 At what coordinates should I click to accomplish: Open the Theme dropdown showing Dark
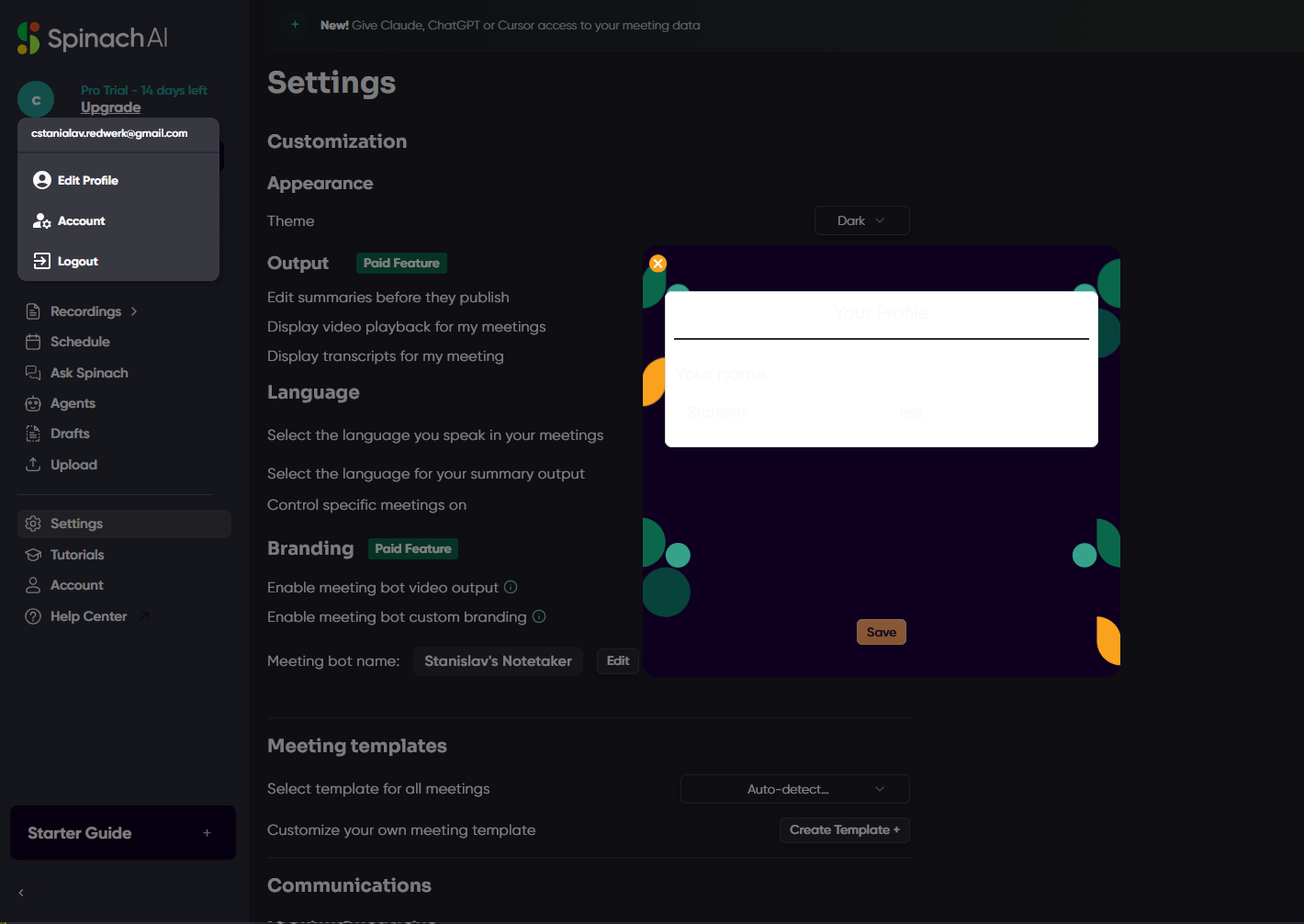click(862, 220)
